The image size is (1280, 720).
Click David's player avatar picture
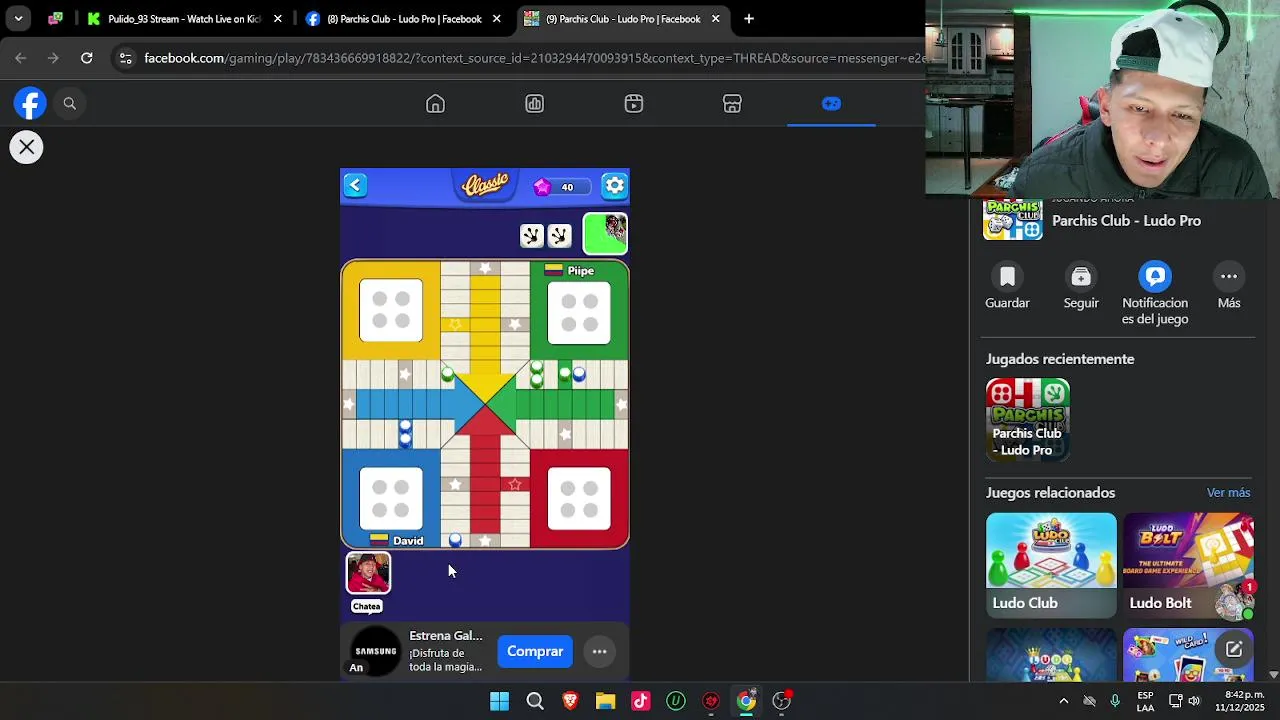click(368, 574)
